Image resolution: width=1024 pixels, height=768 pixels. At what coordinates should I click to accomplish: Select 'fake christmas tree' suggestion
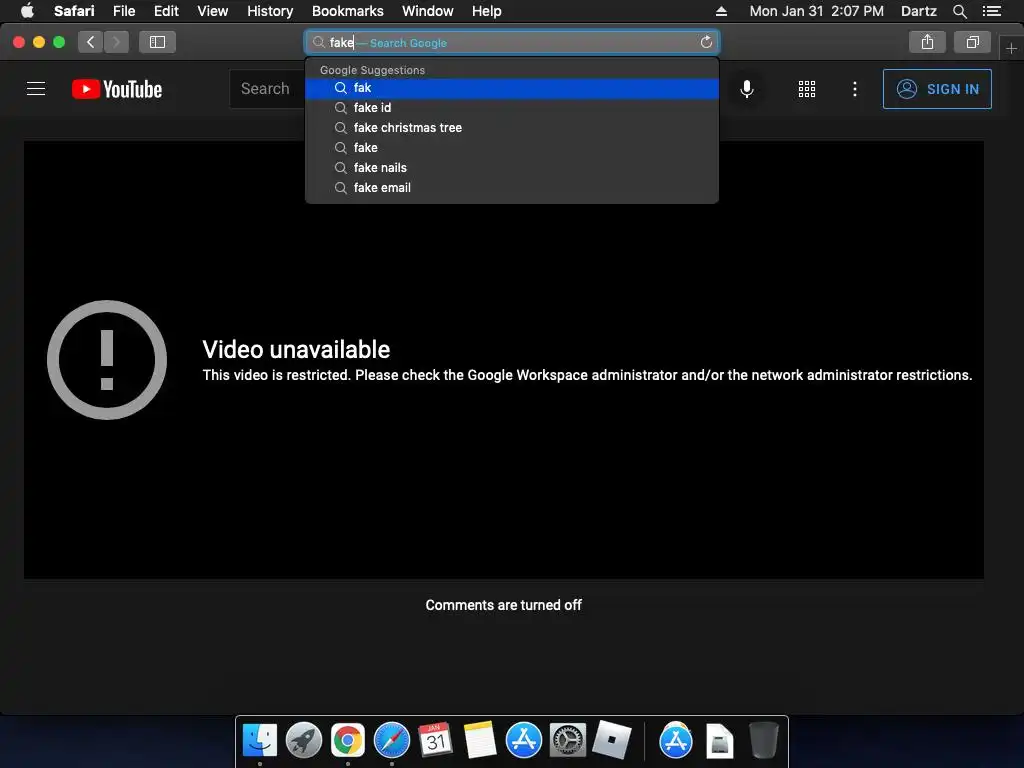coord(512,128)
